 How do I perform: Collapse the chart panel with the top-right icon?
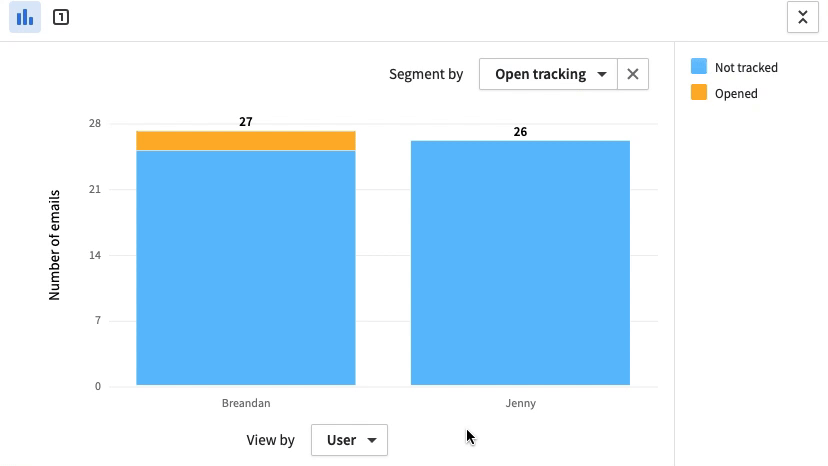coord(803,17)
